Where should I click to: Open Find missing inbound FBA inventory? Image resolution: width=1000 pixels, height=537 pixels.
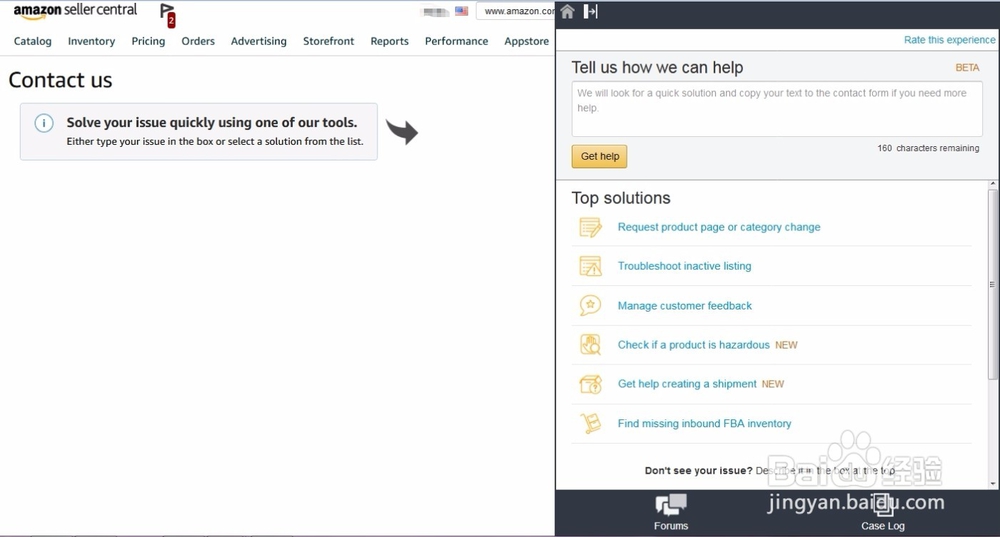(704, 423)
